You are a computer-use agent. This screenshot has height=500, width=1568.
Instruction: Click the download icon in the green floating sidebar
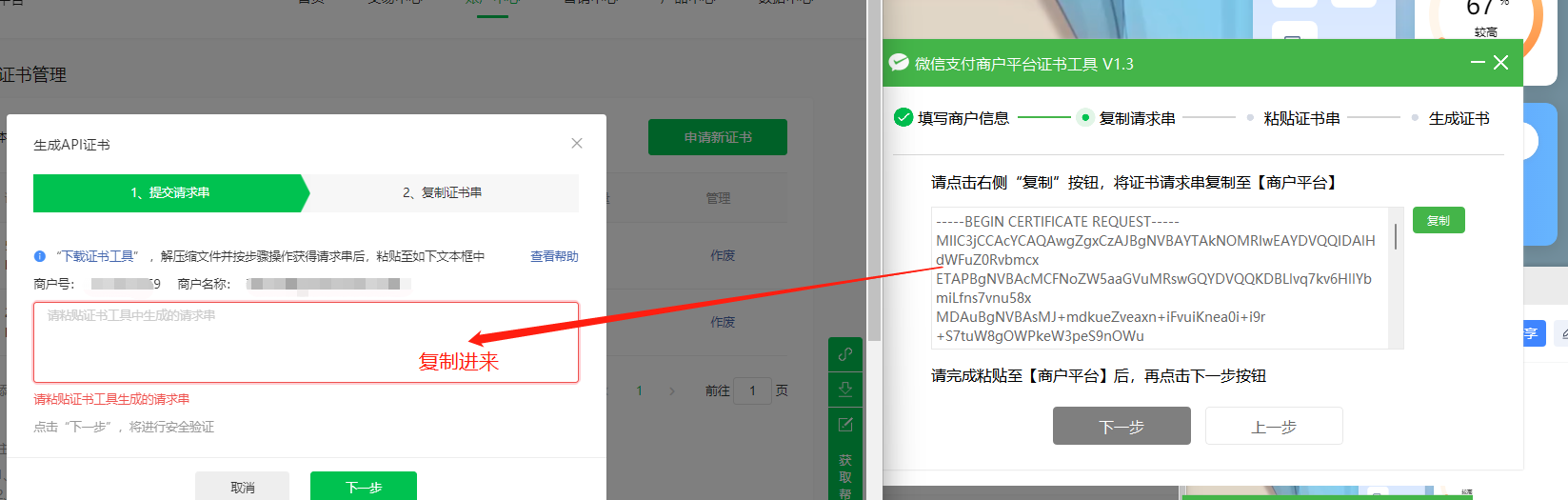[x=845, y=389]
